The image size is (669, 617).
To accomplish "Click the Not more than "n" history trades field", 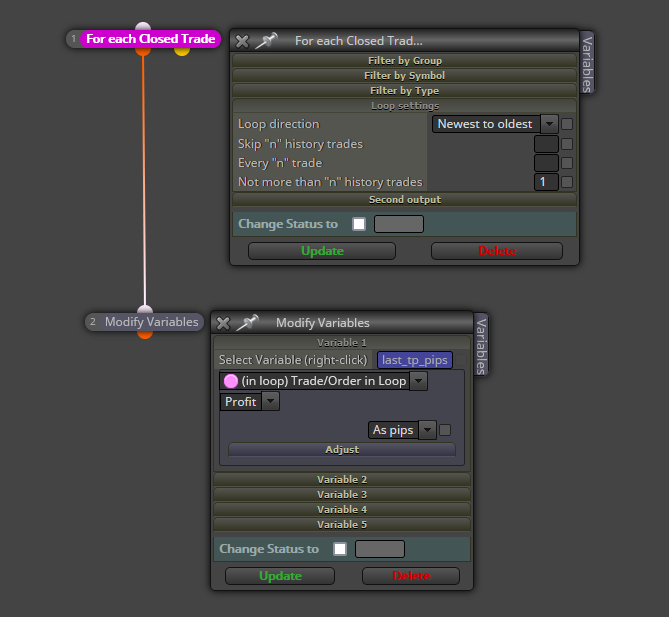I will 546,182.
